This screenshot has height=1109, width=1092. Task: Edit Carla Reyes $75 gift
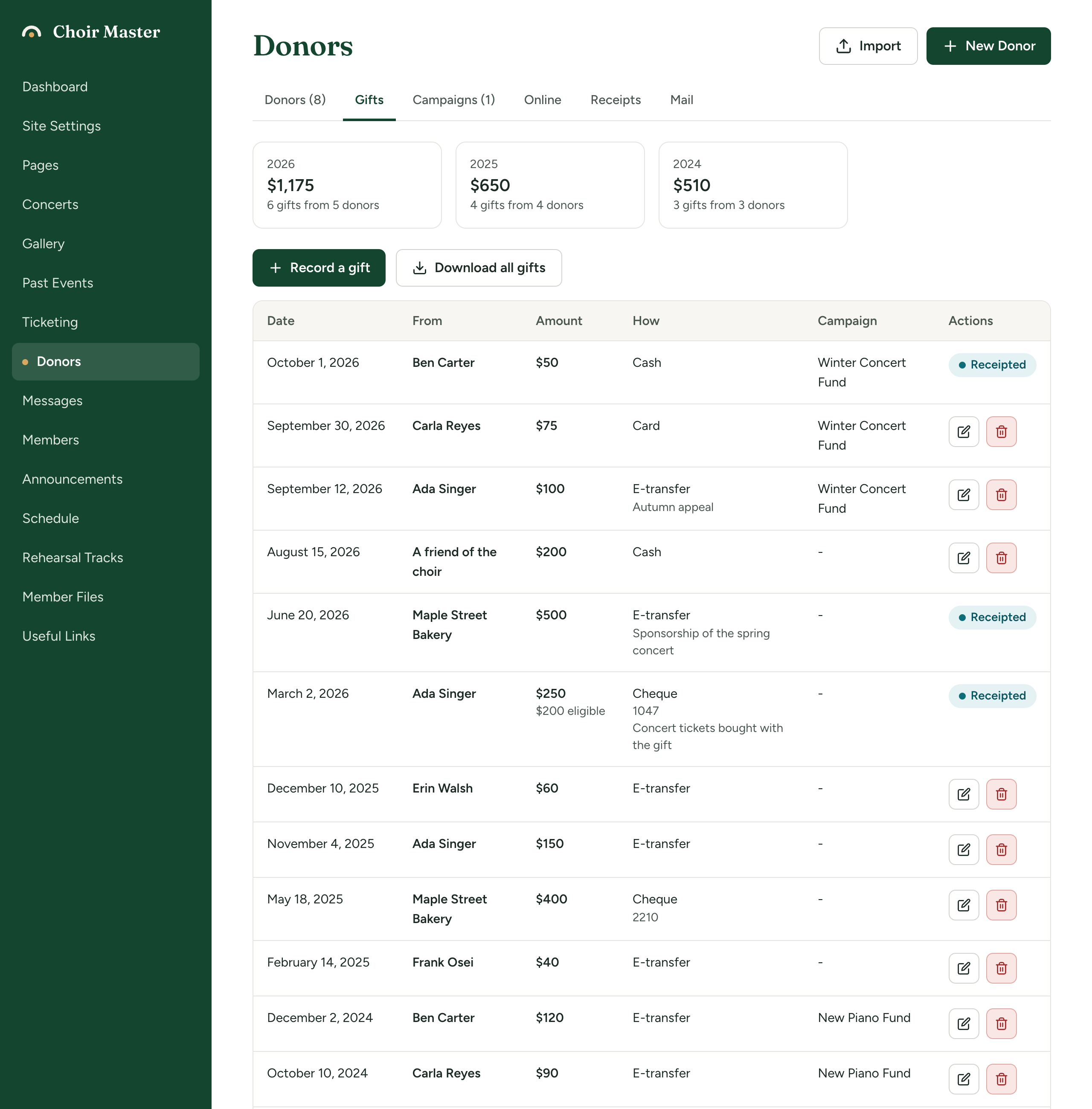[964, 432]
